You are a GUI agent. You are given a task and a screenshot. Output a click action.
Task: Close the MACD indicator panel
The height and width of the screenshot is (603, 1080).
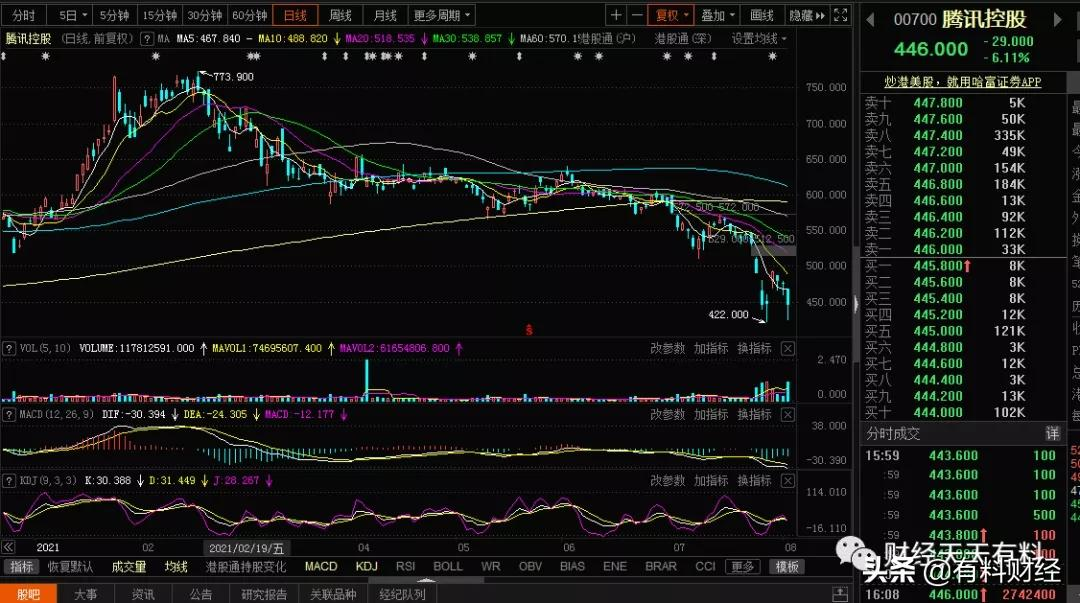787,415
